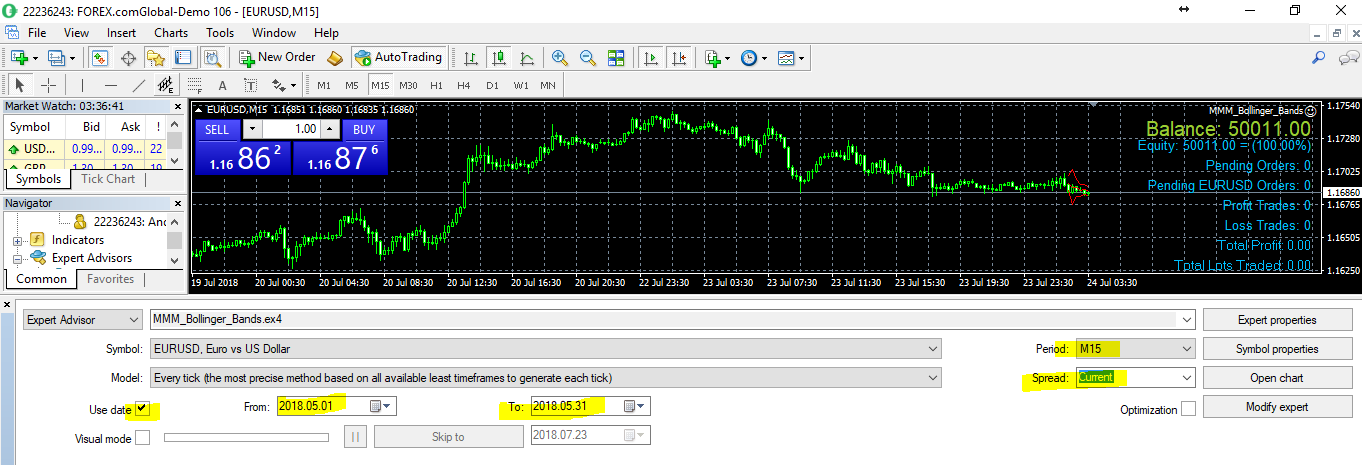Select the Fibonacci Retracement tool
The height and width of the screenshot is (465, 1362).
pos(194,85)
